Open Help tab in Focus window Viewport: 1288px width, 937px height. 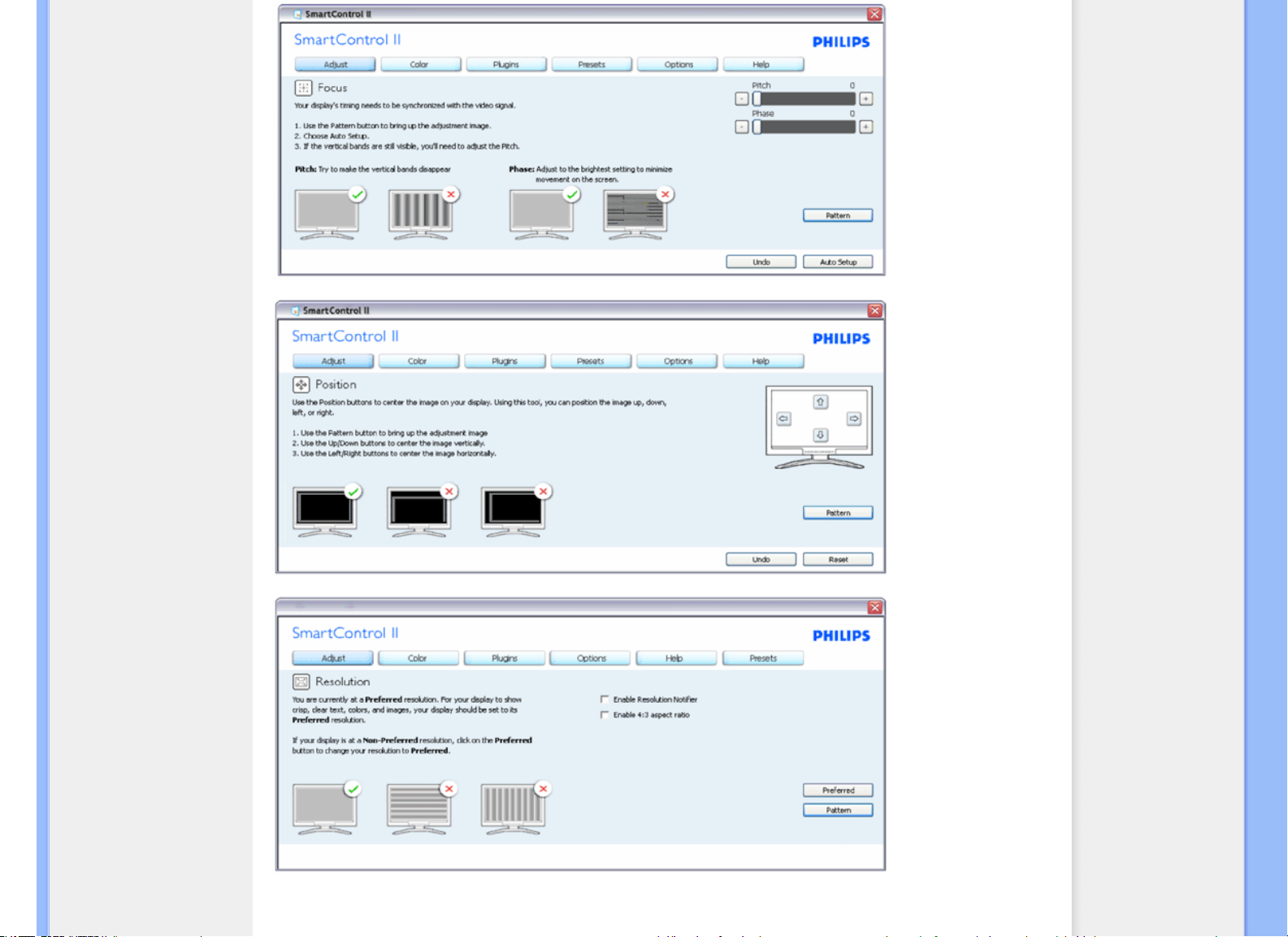[x=763, y=64]
